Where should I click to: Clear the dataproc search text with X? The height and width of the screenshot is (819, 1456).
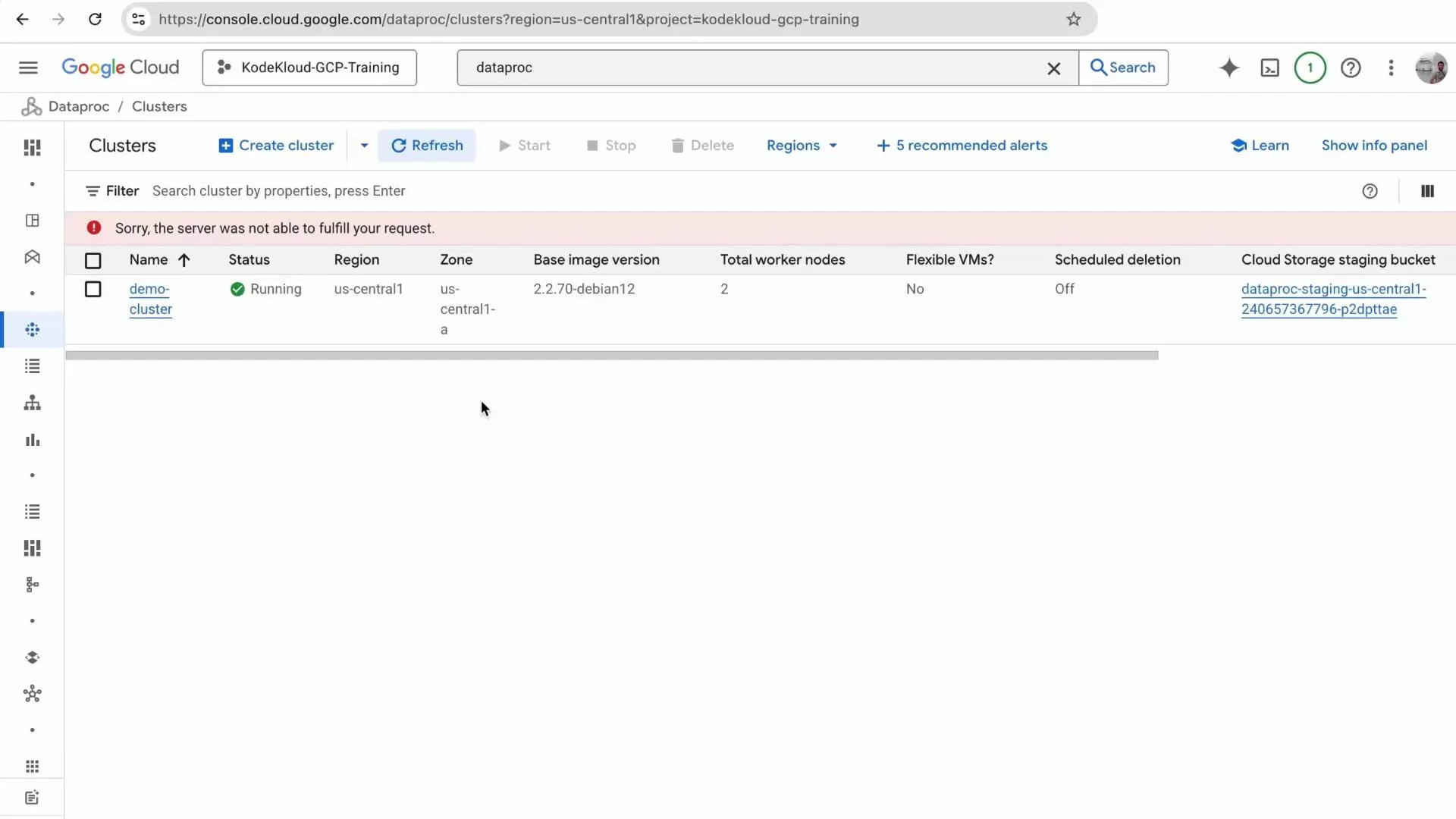coord(1054,68)
